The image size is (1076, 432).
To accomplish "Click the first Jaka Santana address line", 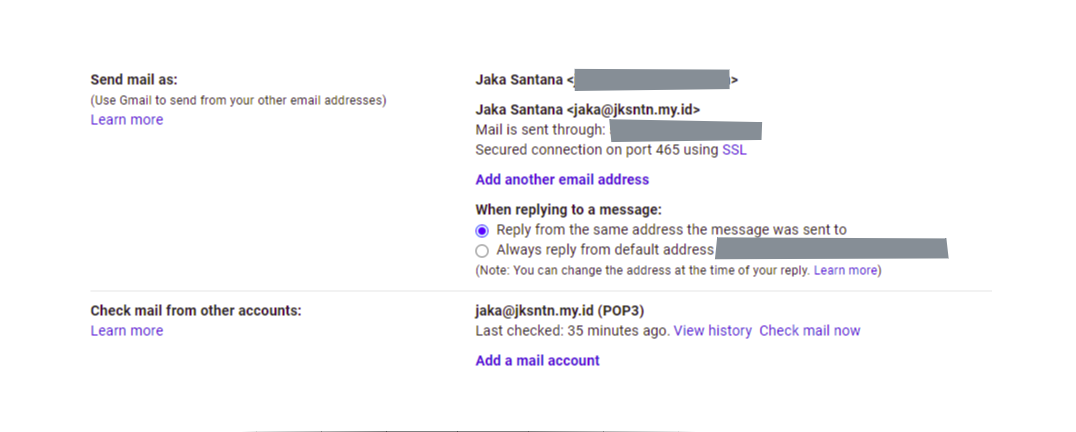I will coord(520,79).
